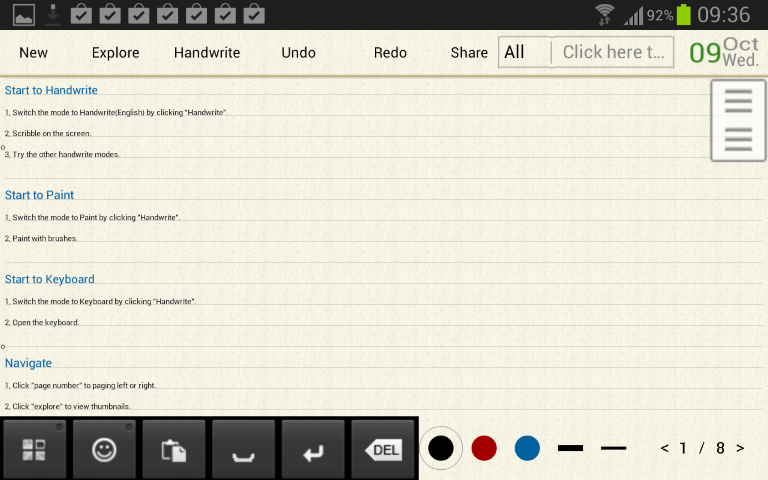Screen dimensions: 768x480
Task: Select the blue pen color
Action: tap(527, 448)
